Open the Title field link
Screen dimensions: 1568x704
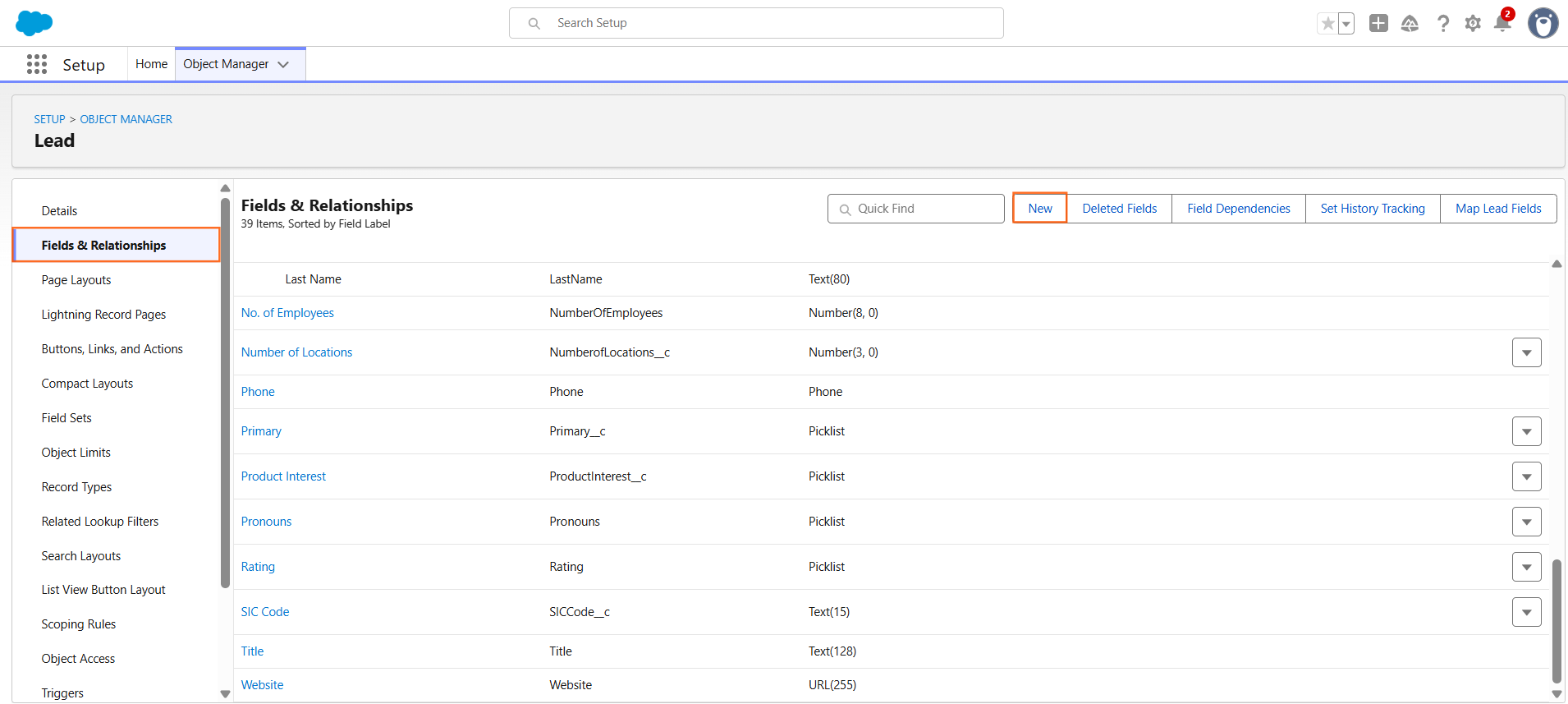[252, 651]
